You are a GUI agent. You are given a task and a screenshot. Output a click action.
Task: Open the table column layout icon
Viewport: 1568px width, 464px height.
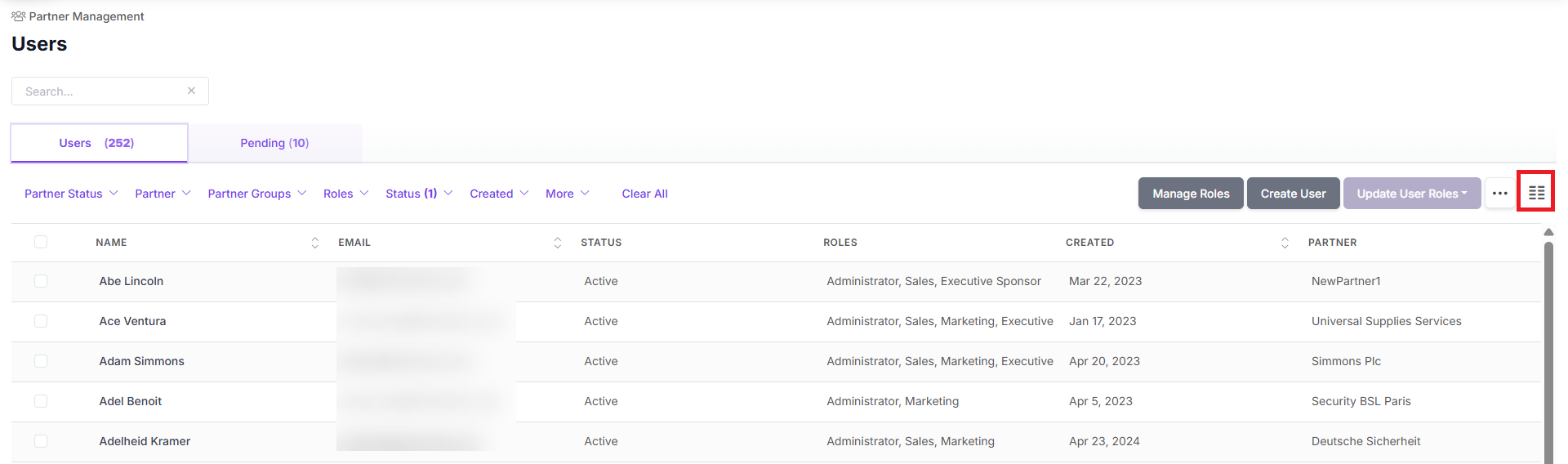tap(1536, 193)
